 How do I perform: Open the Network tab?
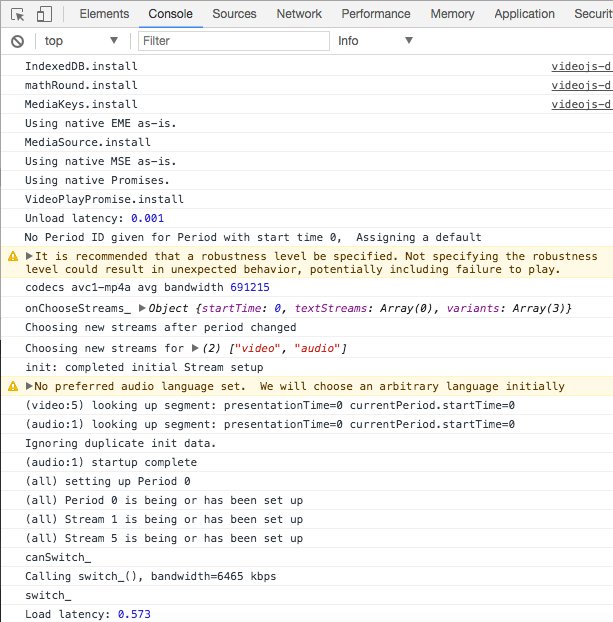coord(299,14)
